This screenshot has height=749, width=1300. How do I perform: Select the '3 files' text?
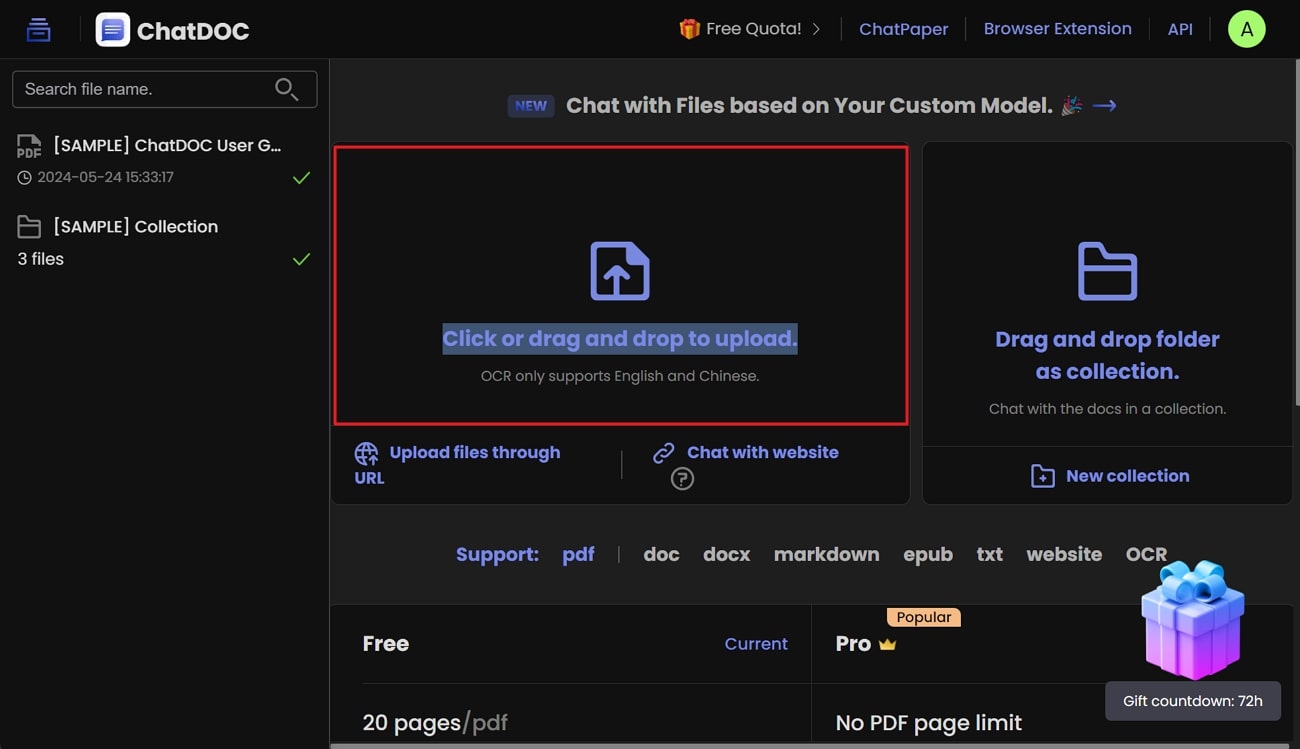[x=40, y=259]
